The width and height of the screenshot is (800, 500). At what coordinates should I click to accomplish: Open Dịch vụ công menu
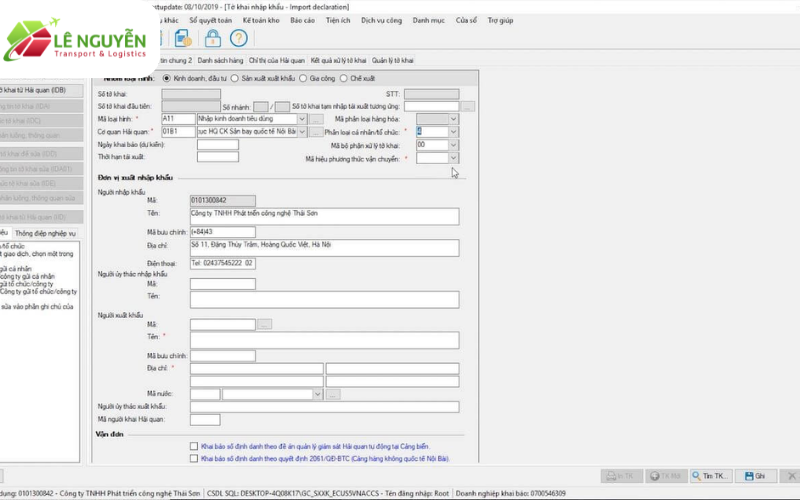tap(381, 20)
